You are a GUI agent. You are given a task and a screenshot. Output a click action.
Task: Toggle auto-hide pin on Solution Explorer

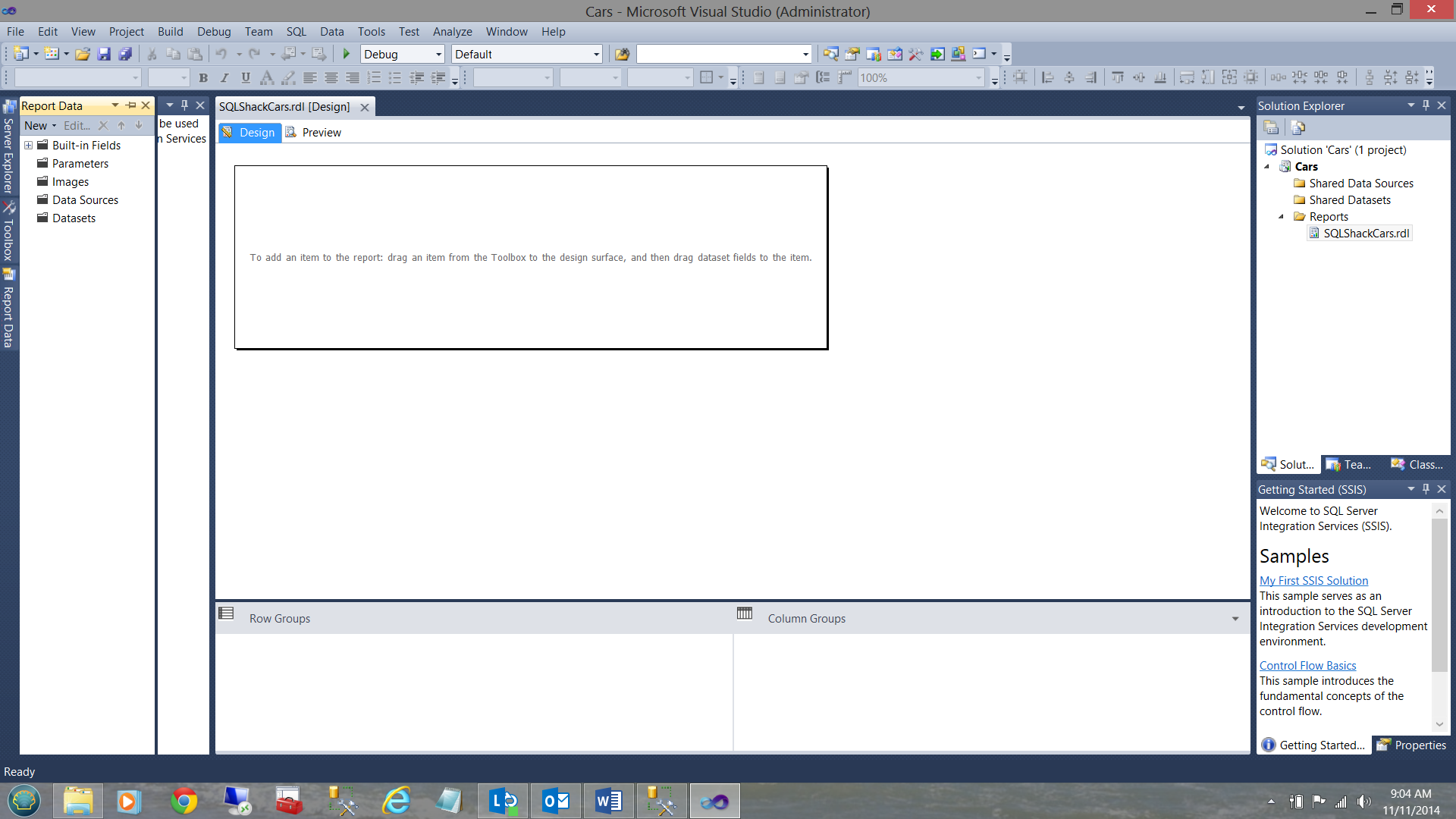pyautogui.click(x=1426, y=105)
